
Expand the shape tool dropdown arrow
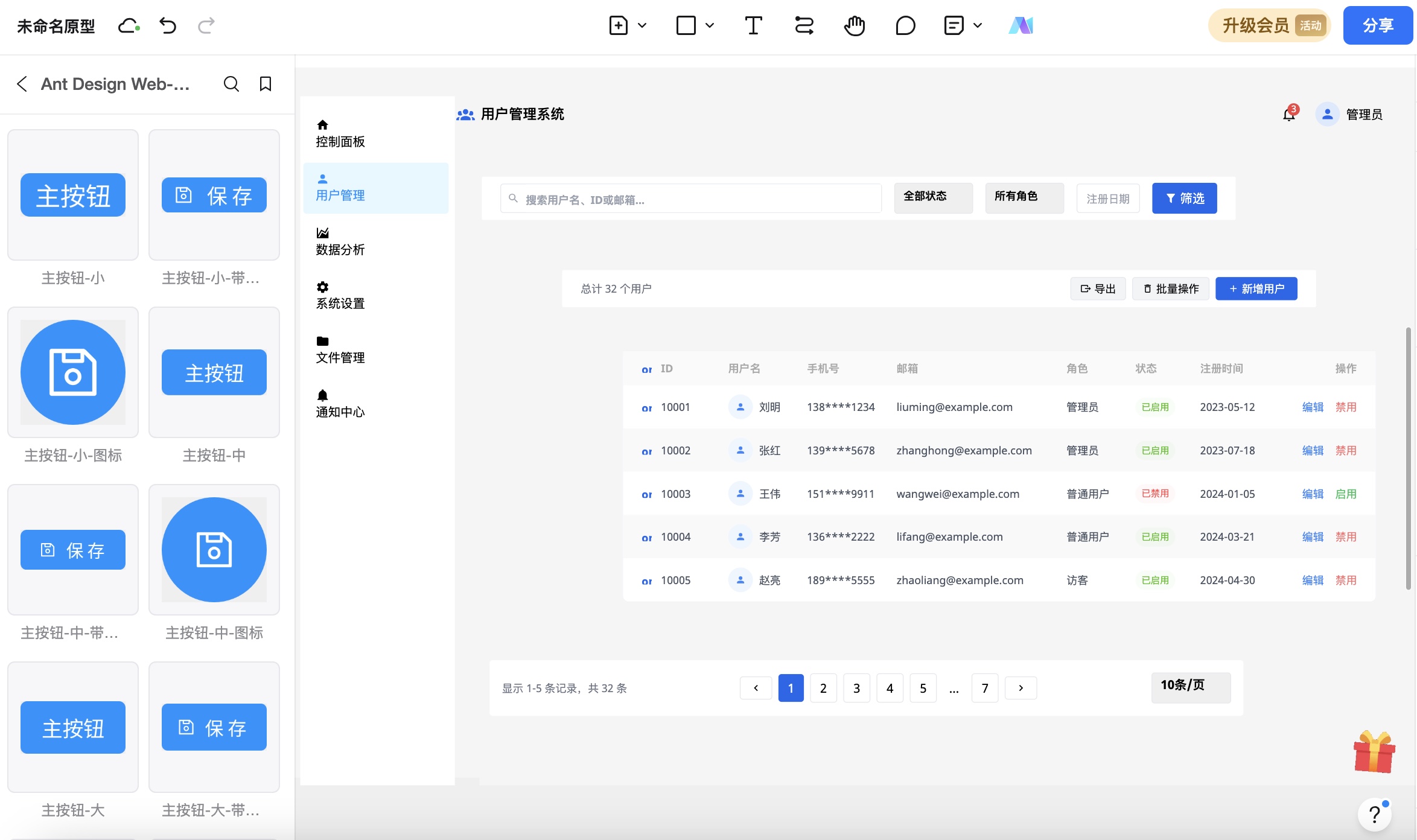pyautogui.click(x=710, y=26)
